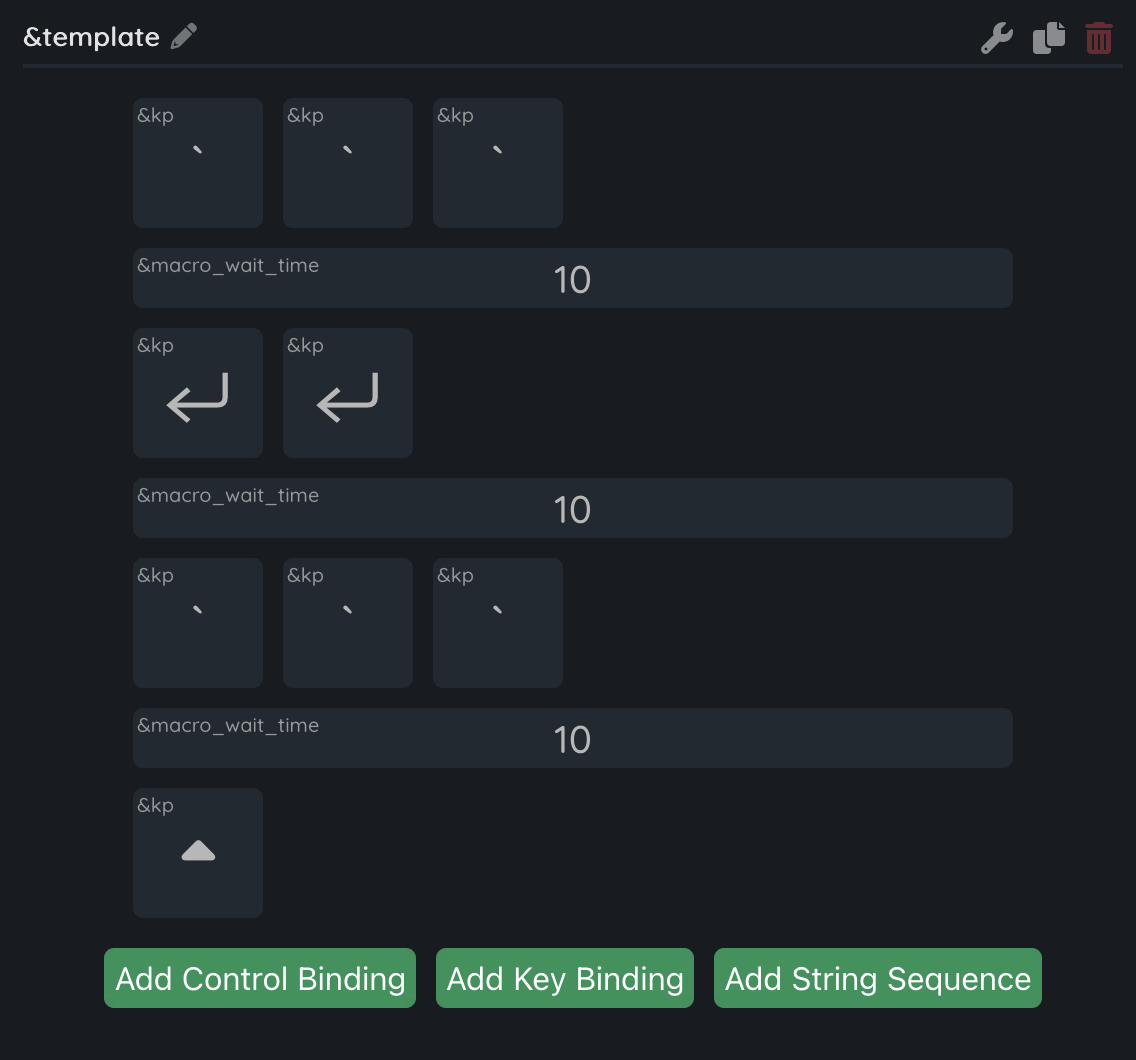The width and height of the screenshot is (1136, 1060).
Task: Edit the first macro_wait_time value
Action: [x=572, y=279]
